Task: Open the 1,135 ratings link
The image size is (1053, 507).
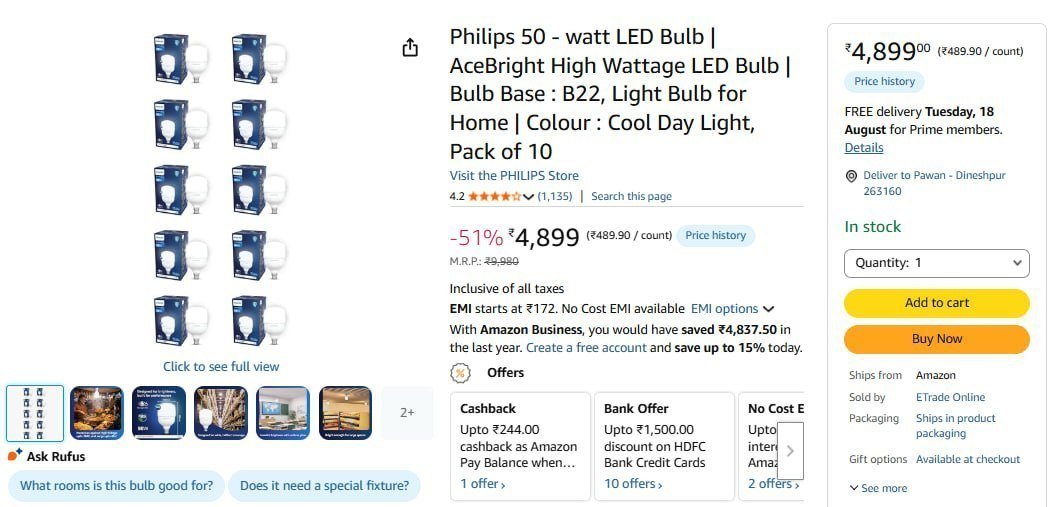Action: [x=555, y=196]
